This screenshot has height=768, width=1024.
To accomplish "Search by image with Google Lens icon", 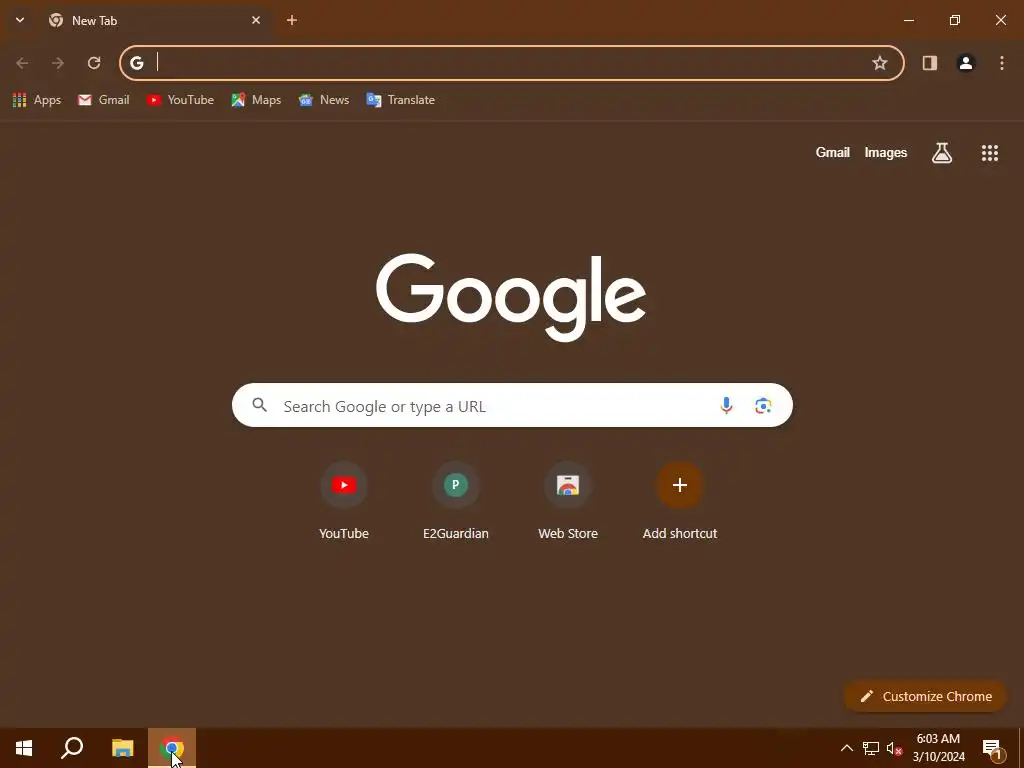I will pyautogui.click(x=763, y=406).
